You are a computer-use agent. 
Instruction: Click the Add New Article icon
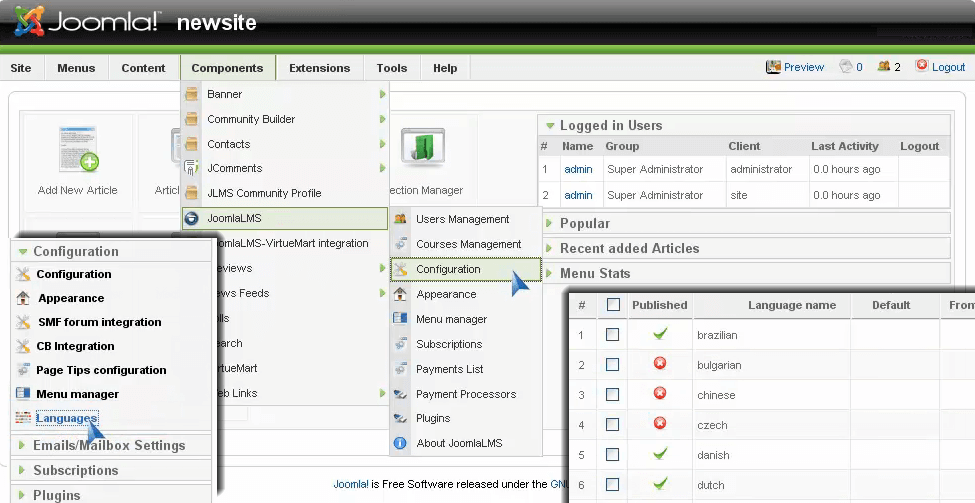pyautogui.click(x=78, y=149)
